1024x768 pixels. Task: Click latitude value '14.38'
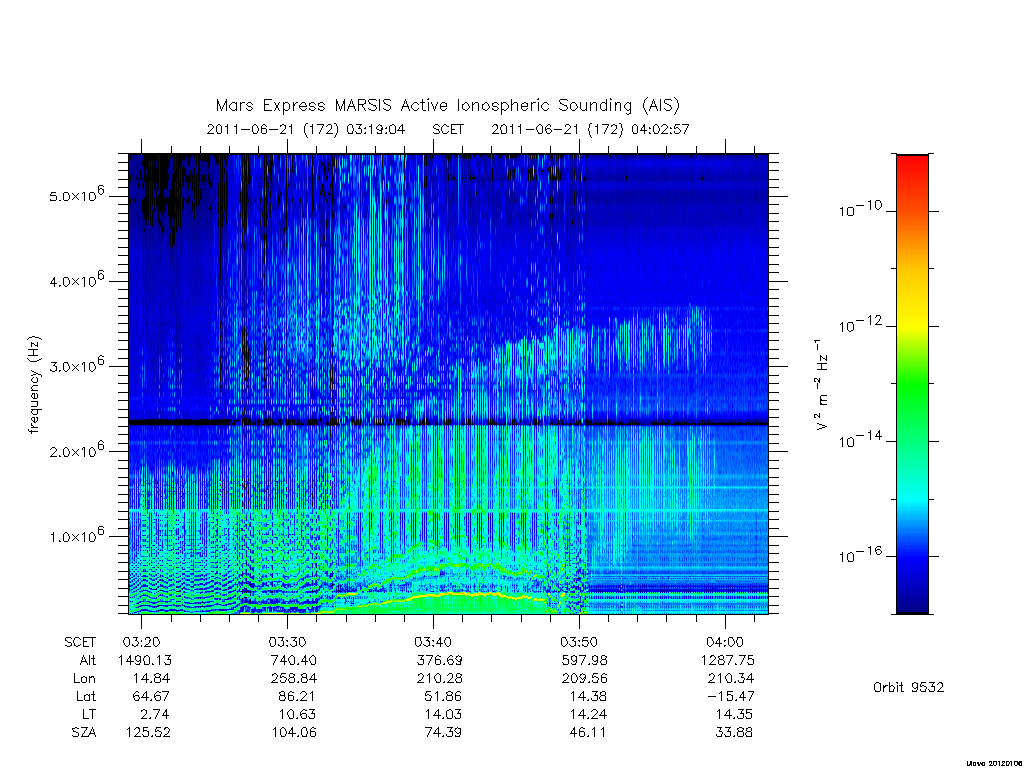(588, 696)
